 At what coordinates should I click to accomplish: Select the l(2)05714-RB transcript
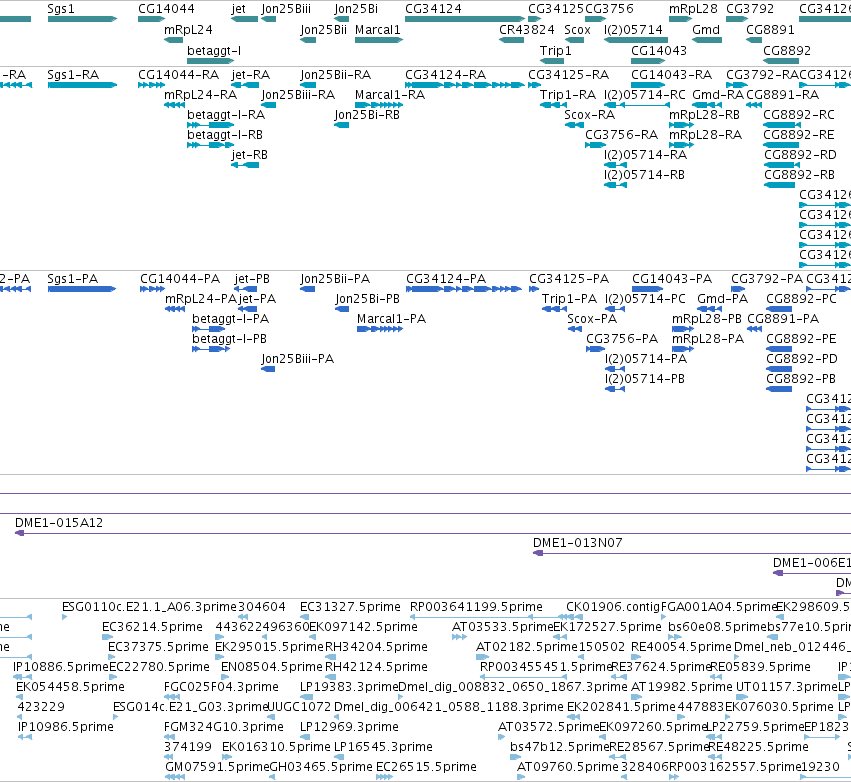pyautogui.click(x=615, y=185)
